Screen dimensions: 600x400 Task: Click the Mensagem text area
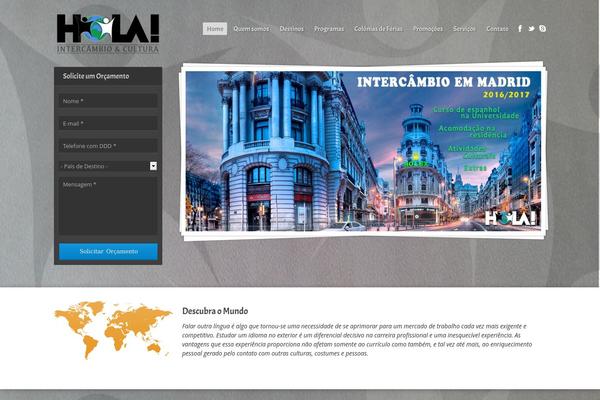click(108, 206)
